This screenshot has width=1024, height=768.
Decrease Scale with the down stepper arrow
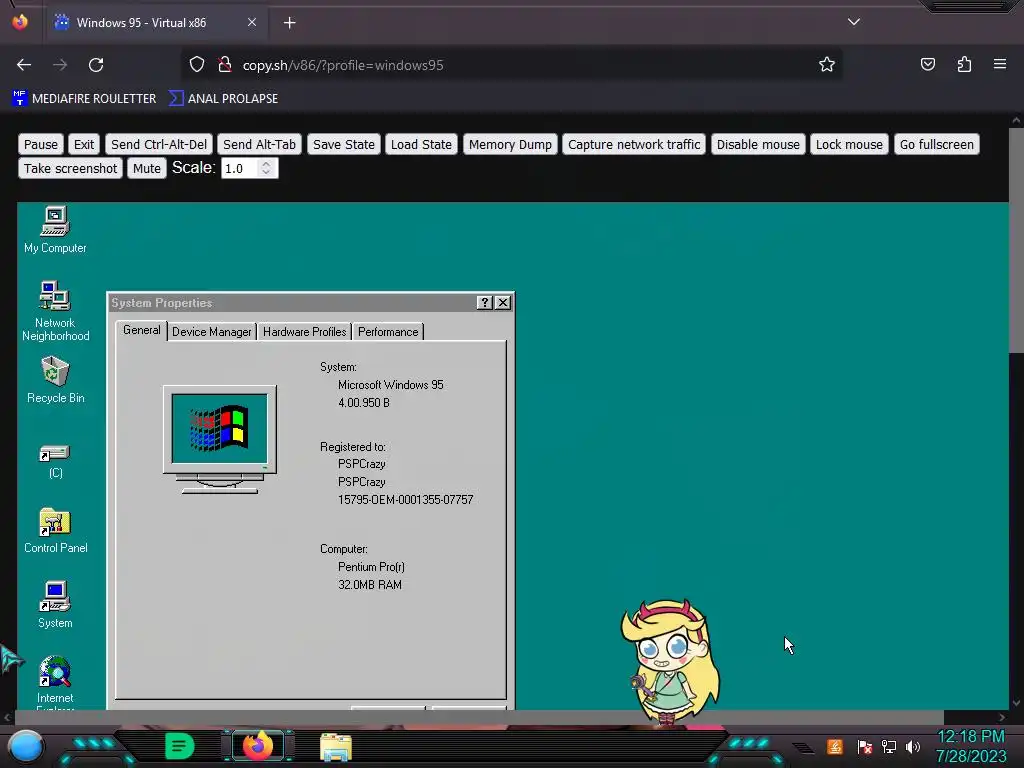(266, 173)
